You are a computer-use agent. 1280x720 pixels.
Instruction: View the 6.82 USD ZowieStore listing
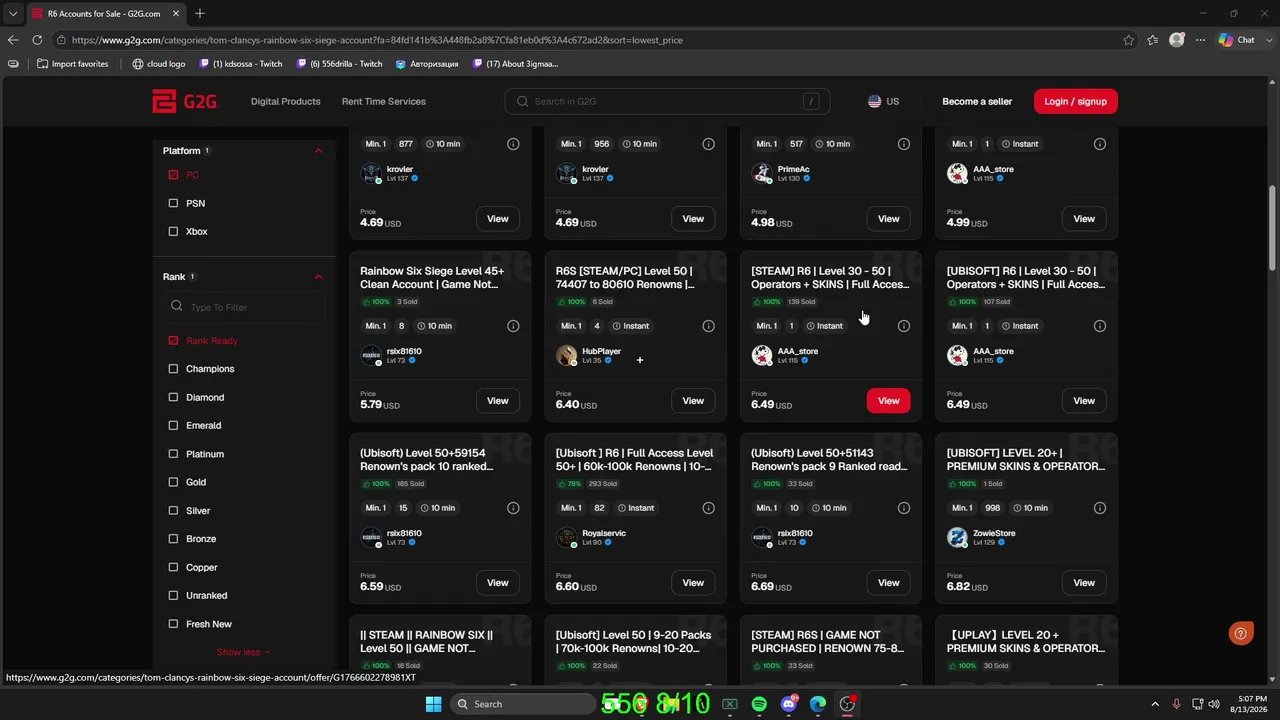point(1084,583)
